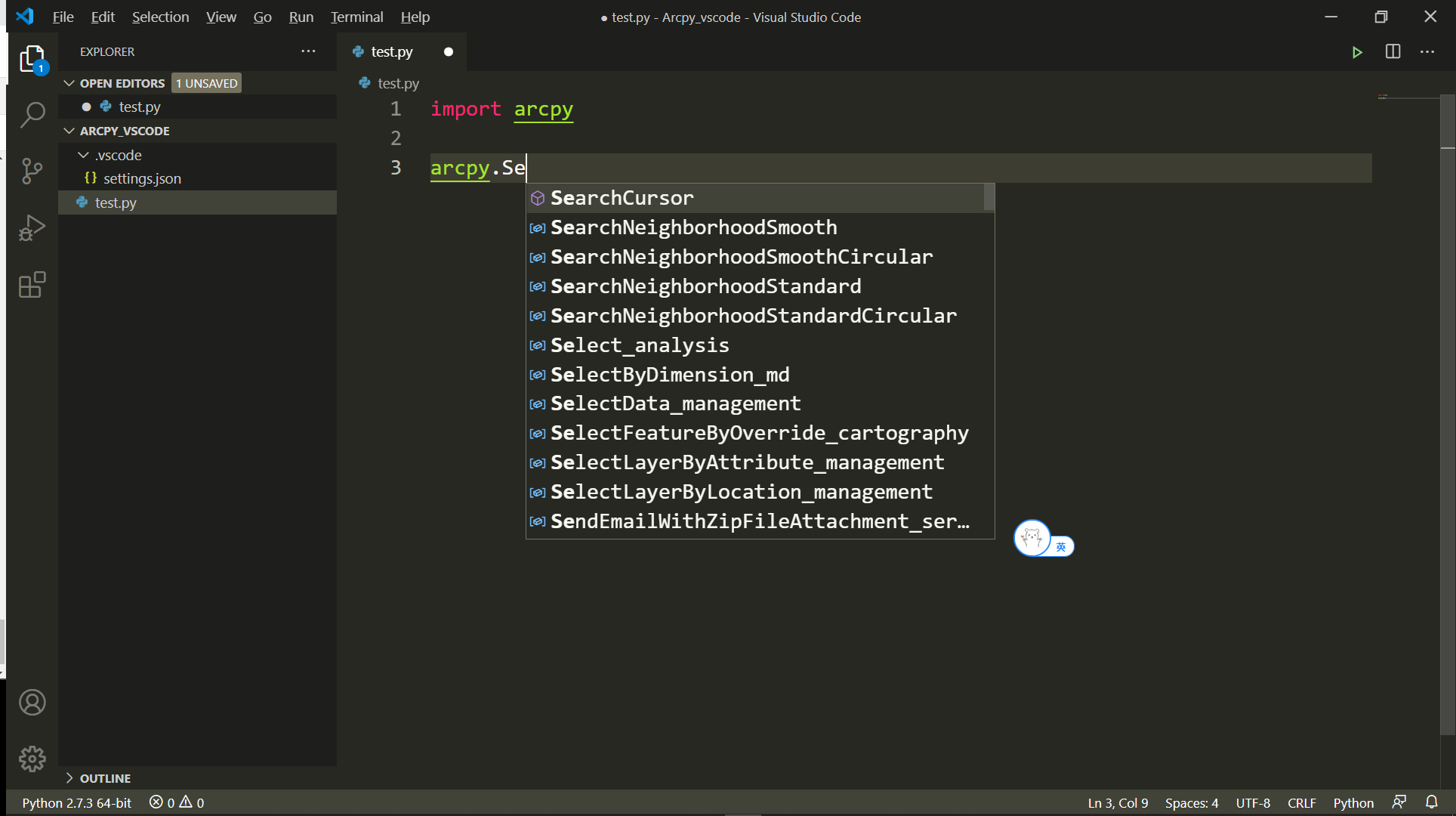Open the Selection menu
This screenshot has height=816, width=1456.
pos(160,17)
